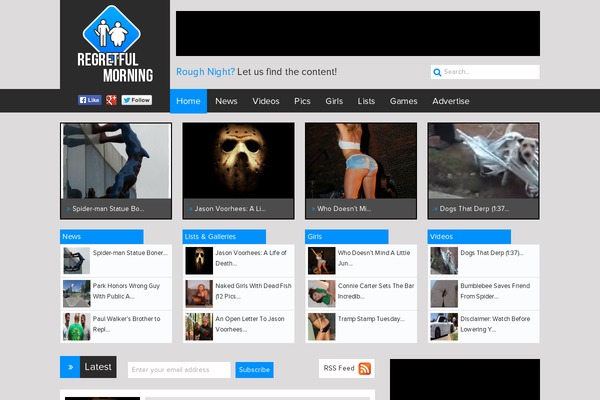600x400 pixels.
Task: Open 'Naked Girls With Dead Fish' gallery
Action: click(253, 291)
